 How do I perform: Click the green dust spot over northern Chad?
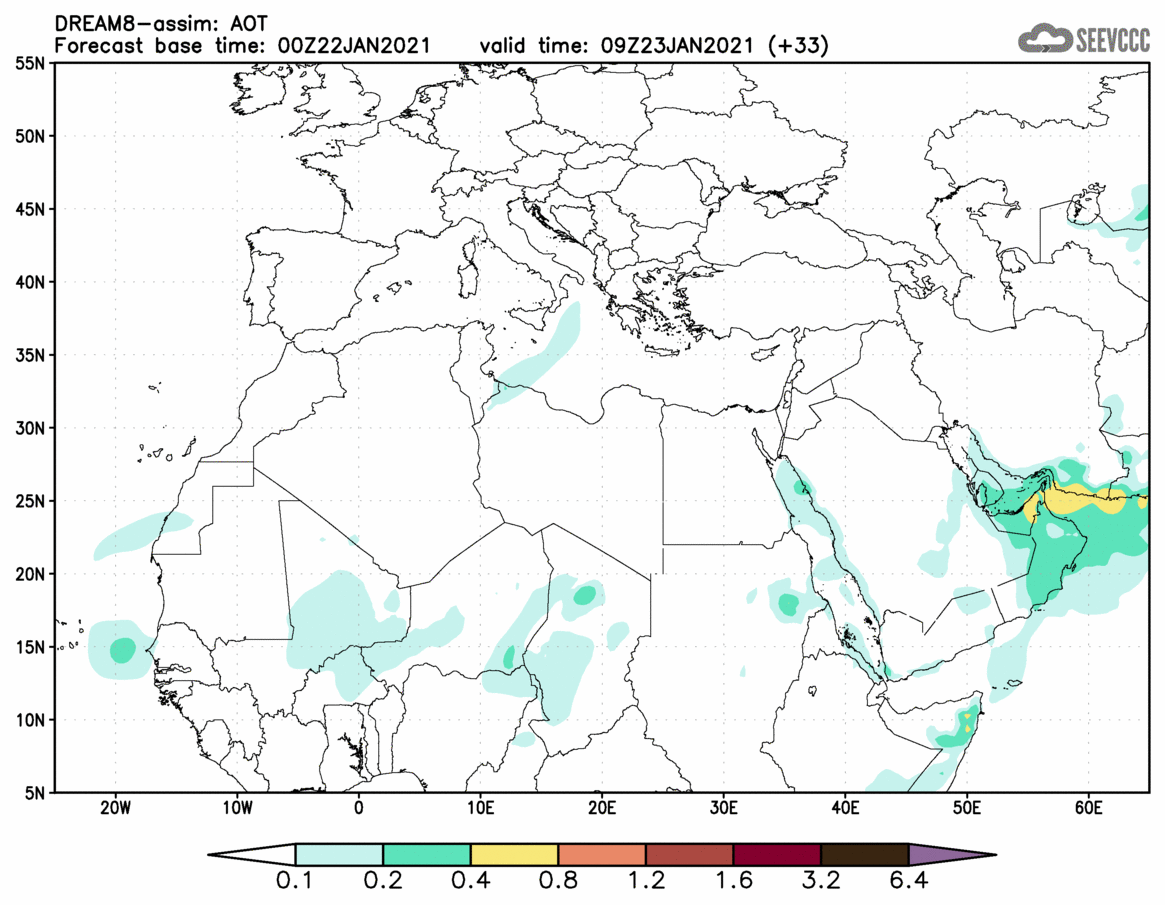[x=585, y=594]
